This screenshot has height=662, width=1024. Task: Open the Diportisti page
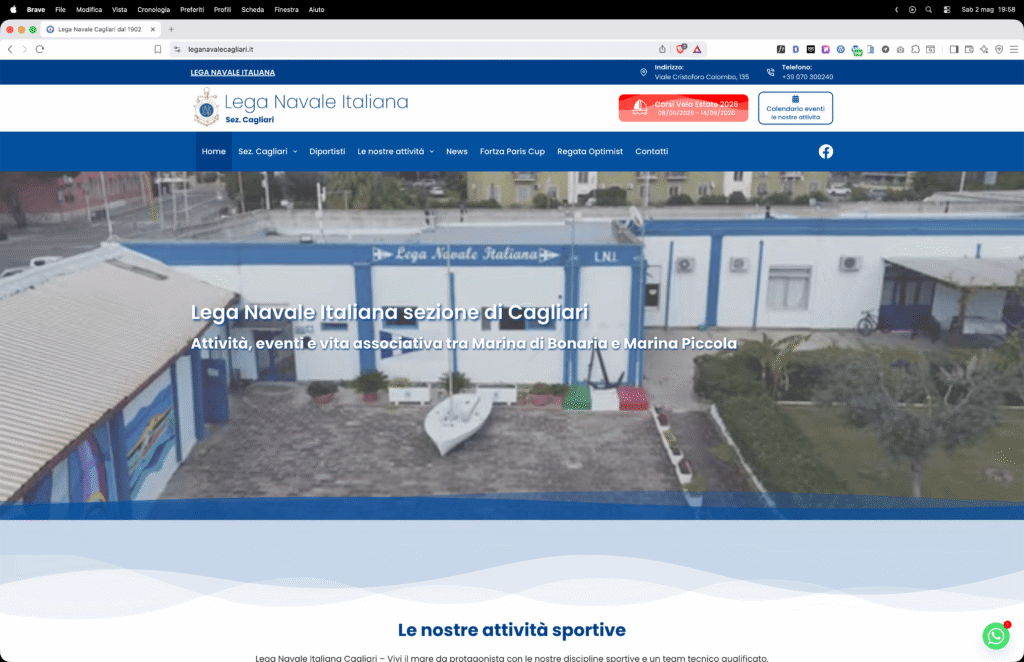[327, 151]
